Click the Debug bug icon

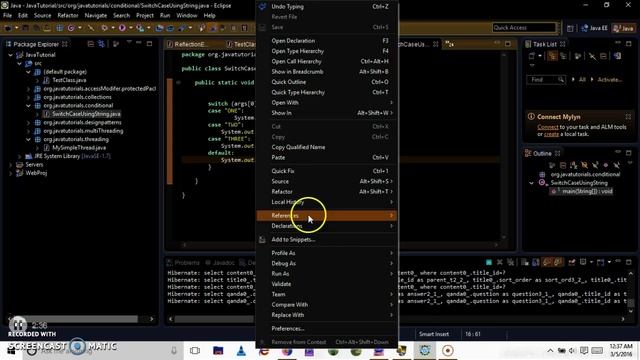[104, 28]
